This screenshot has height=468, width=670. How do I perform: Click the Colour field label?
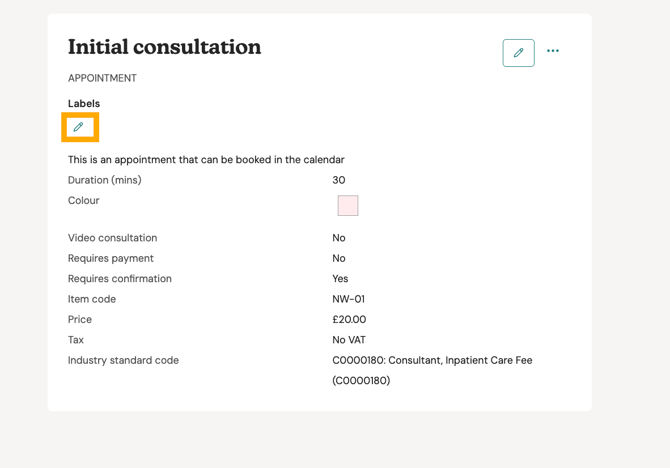(x=84, y=201)
